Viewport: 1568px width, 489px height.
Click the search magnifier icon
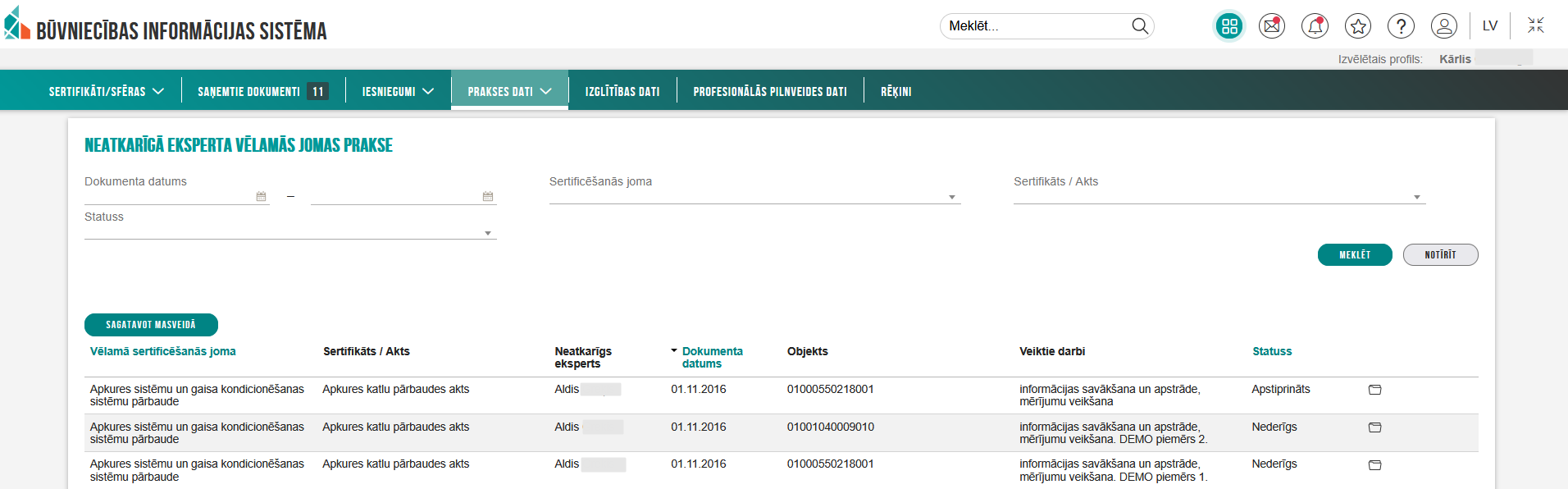[x=1140, y=26]
